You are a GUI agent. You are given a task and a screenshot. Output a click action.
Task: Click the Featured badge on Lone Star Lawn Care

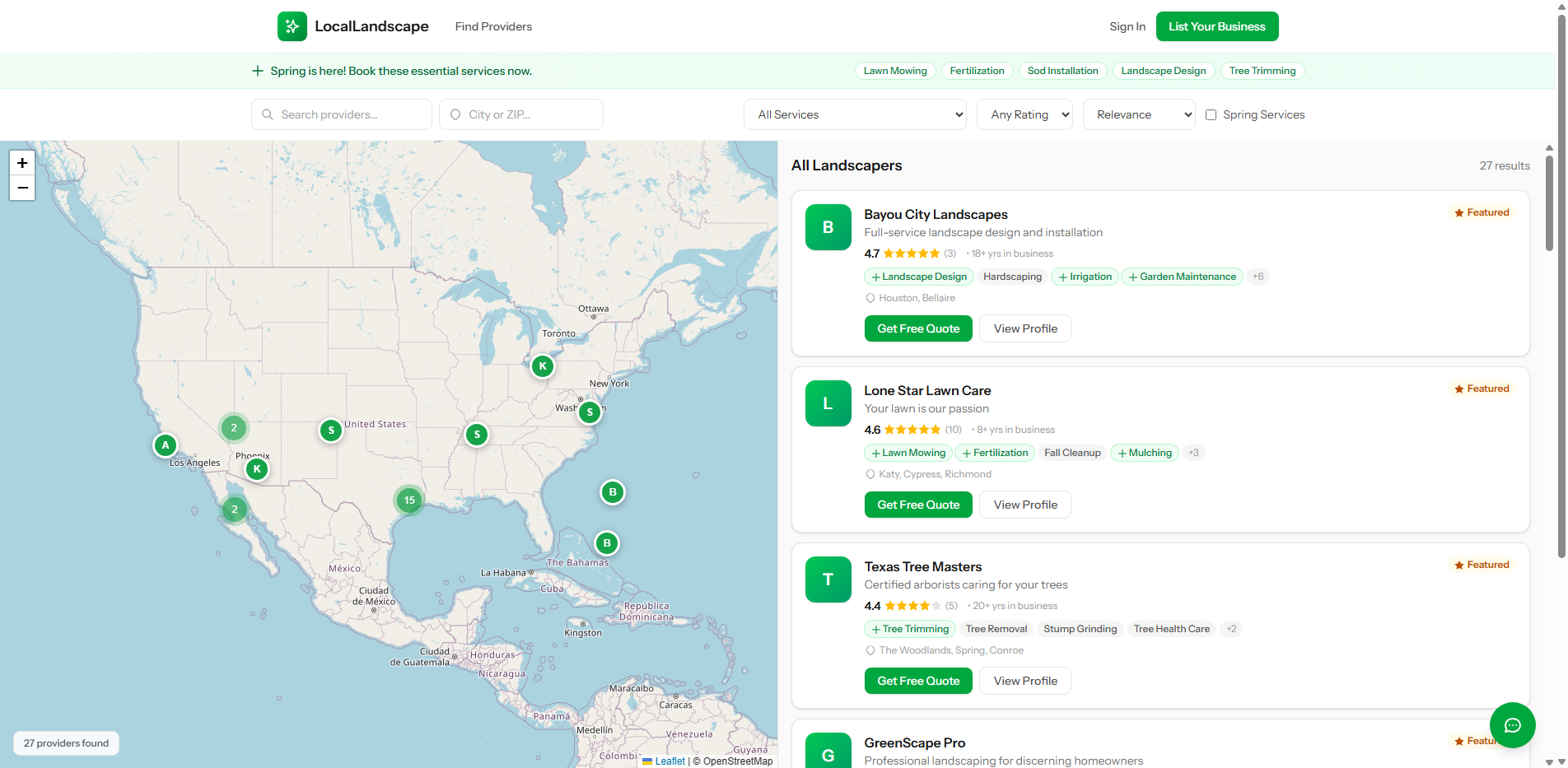(1482, 389)
